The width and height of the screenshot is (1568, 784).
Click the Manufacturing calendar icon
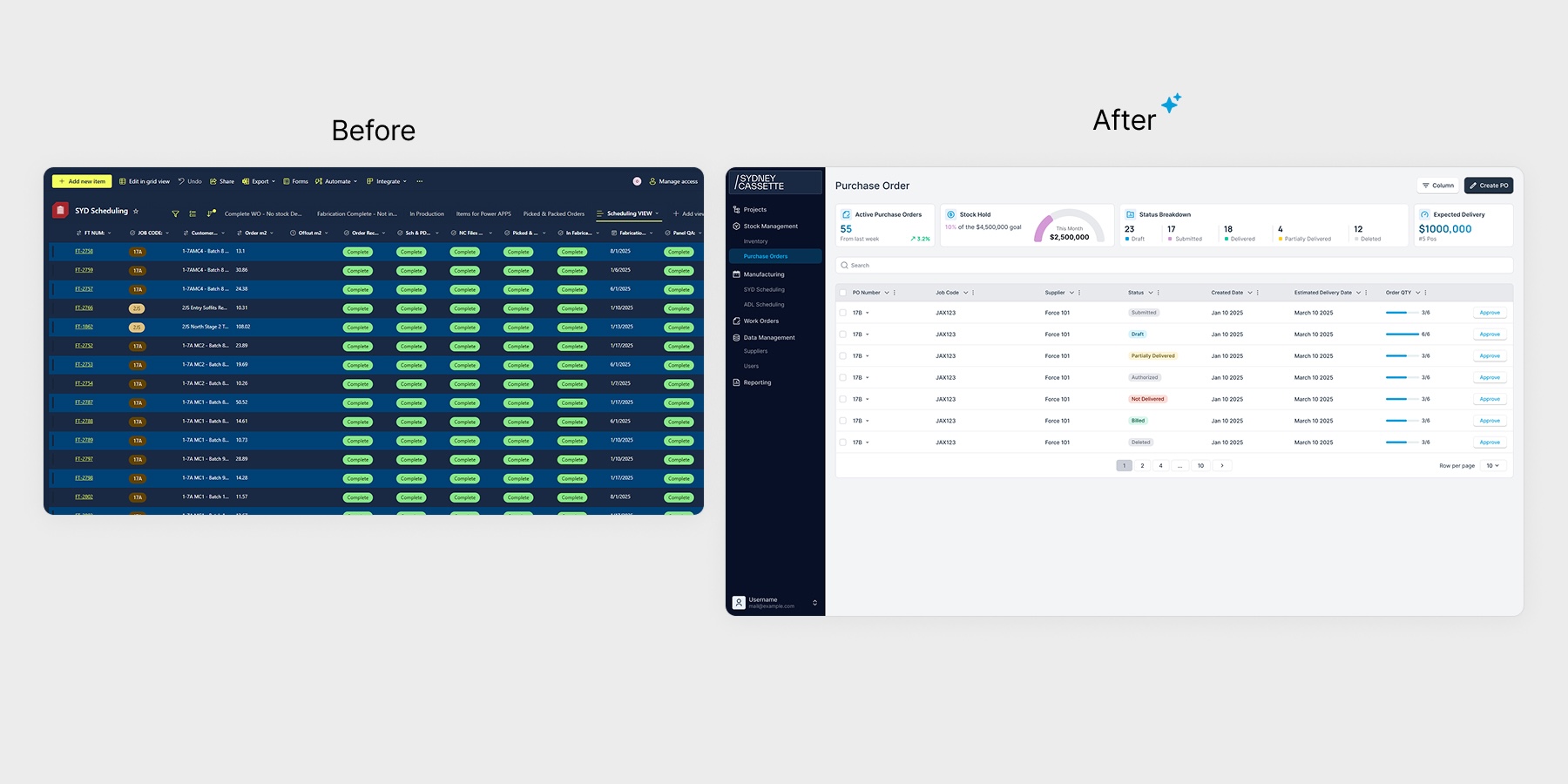click(x=737, y=274)
